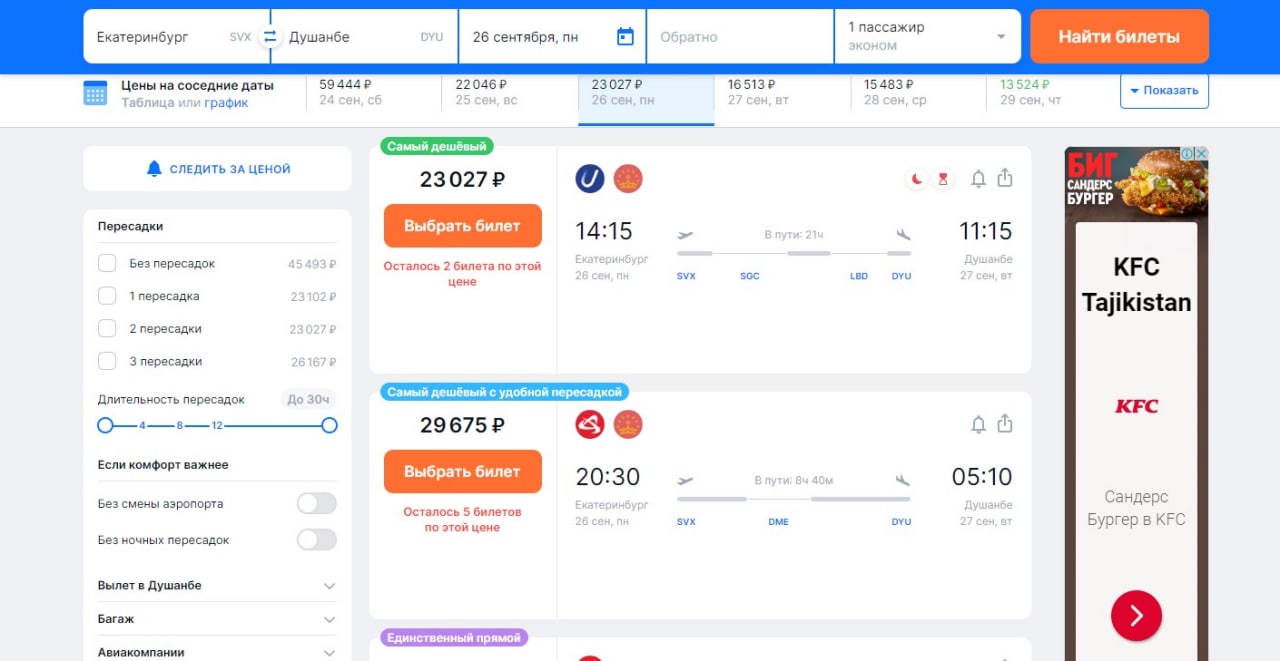Image resolution: width=1280 pixels, height=661 pixels.
Task: Click the right handle of the layover duration slider
Action: point(329,426)
